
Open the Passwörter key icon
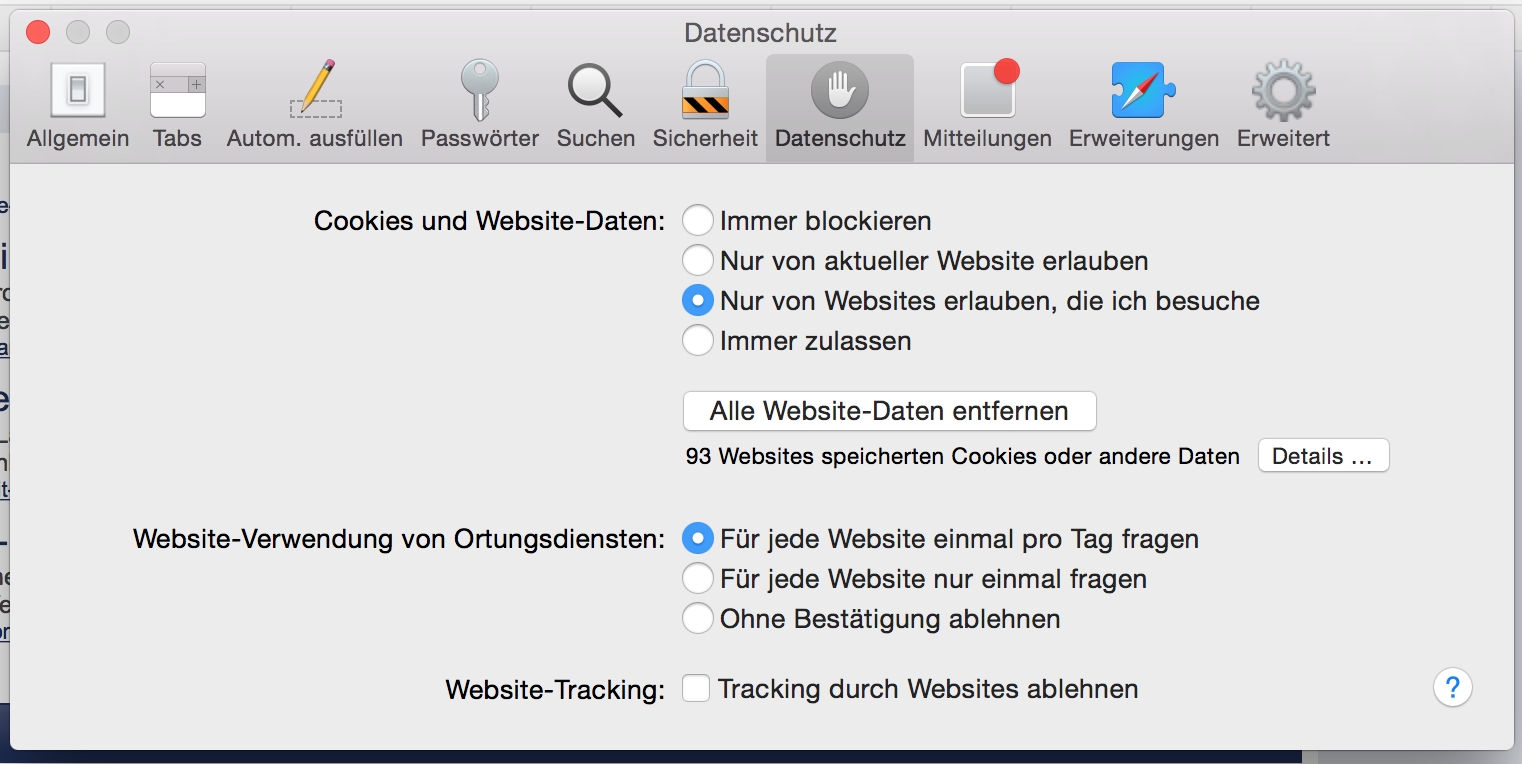pos(479,92)
